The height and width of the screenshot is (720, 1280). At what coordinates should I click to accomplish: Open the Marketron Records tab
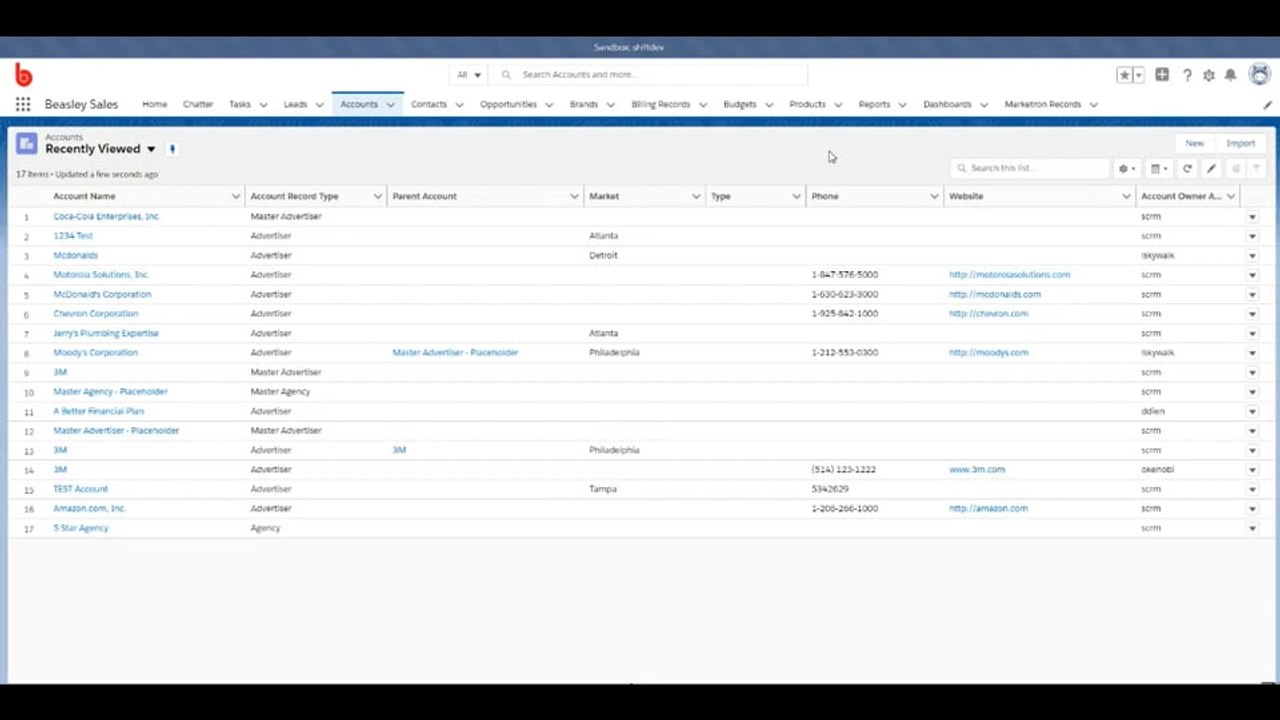coord(1043,104)
